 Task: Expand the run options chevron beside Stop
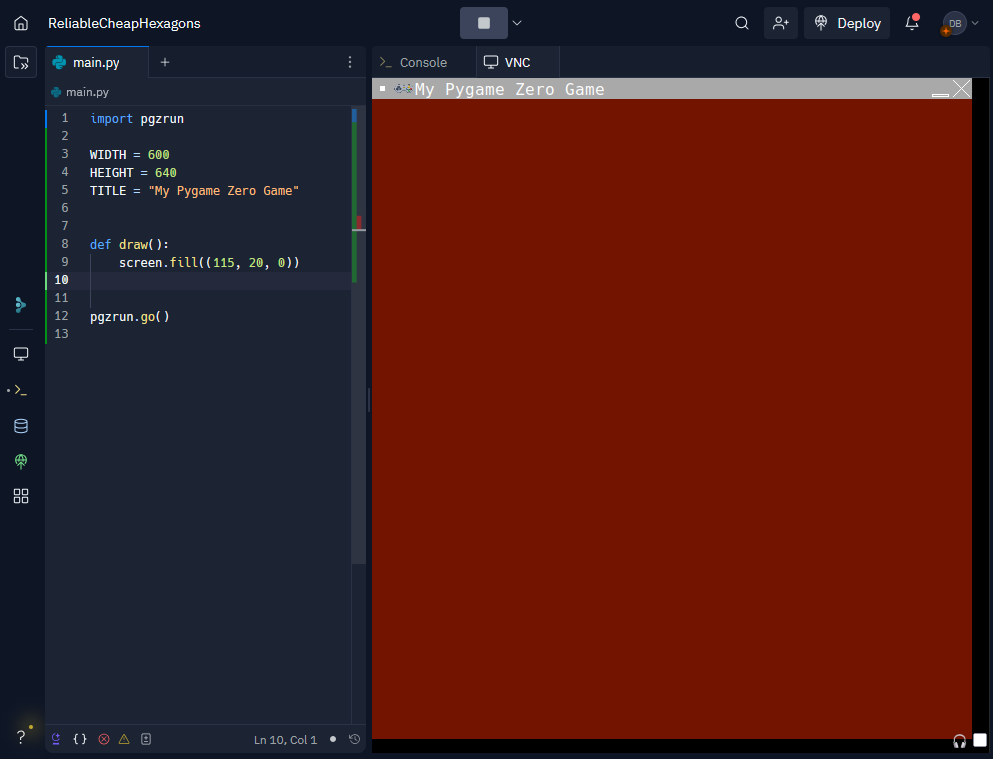coord(517,23)
